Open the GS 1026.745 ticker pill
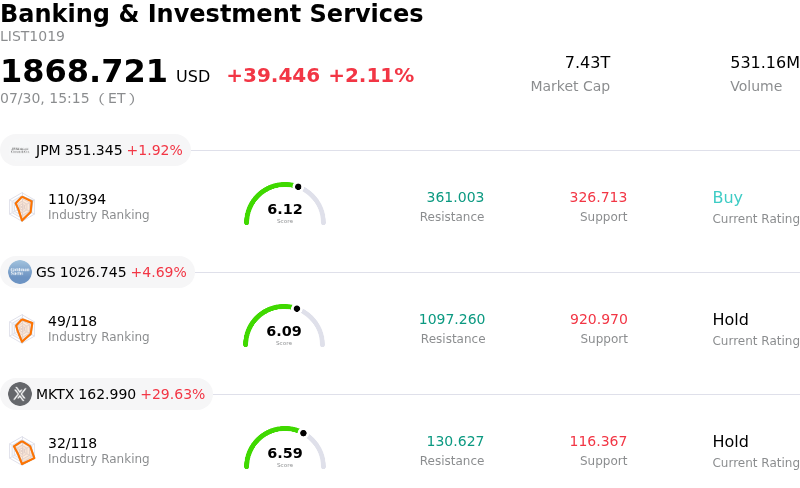Viewport: 800px width, 488px height. tap(97, 272)
